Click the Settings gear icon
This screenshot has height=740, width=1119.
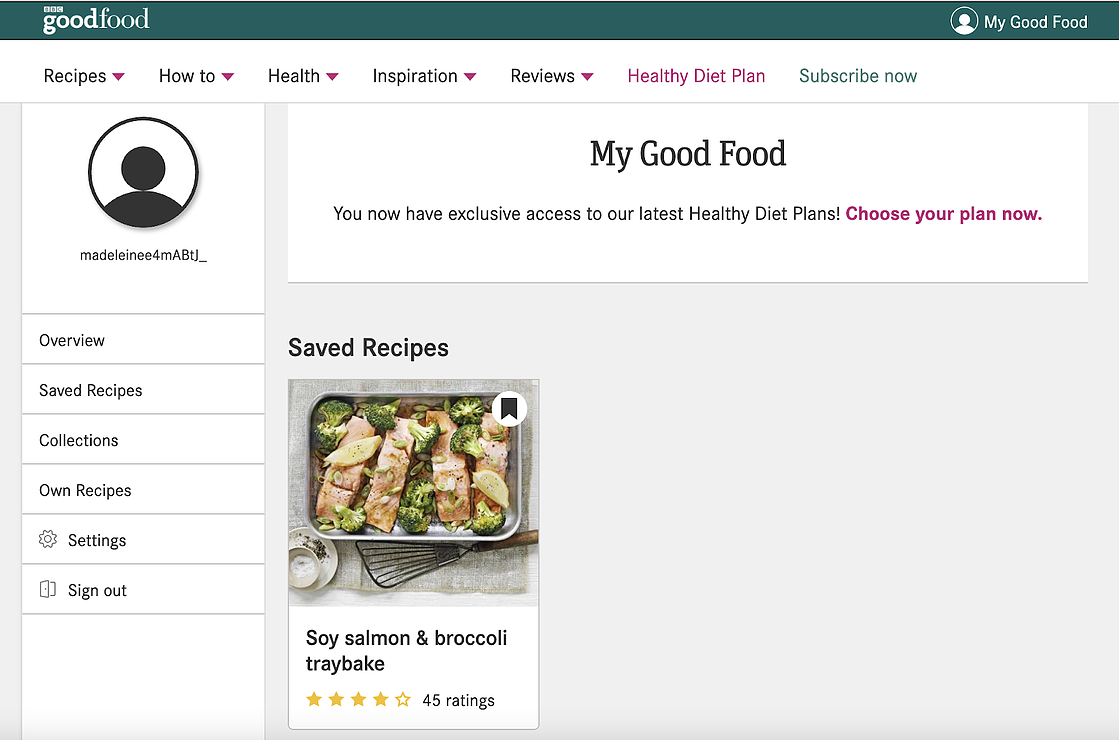coord(48,539)
